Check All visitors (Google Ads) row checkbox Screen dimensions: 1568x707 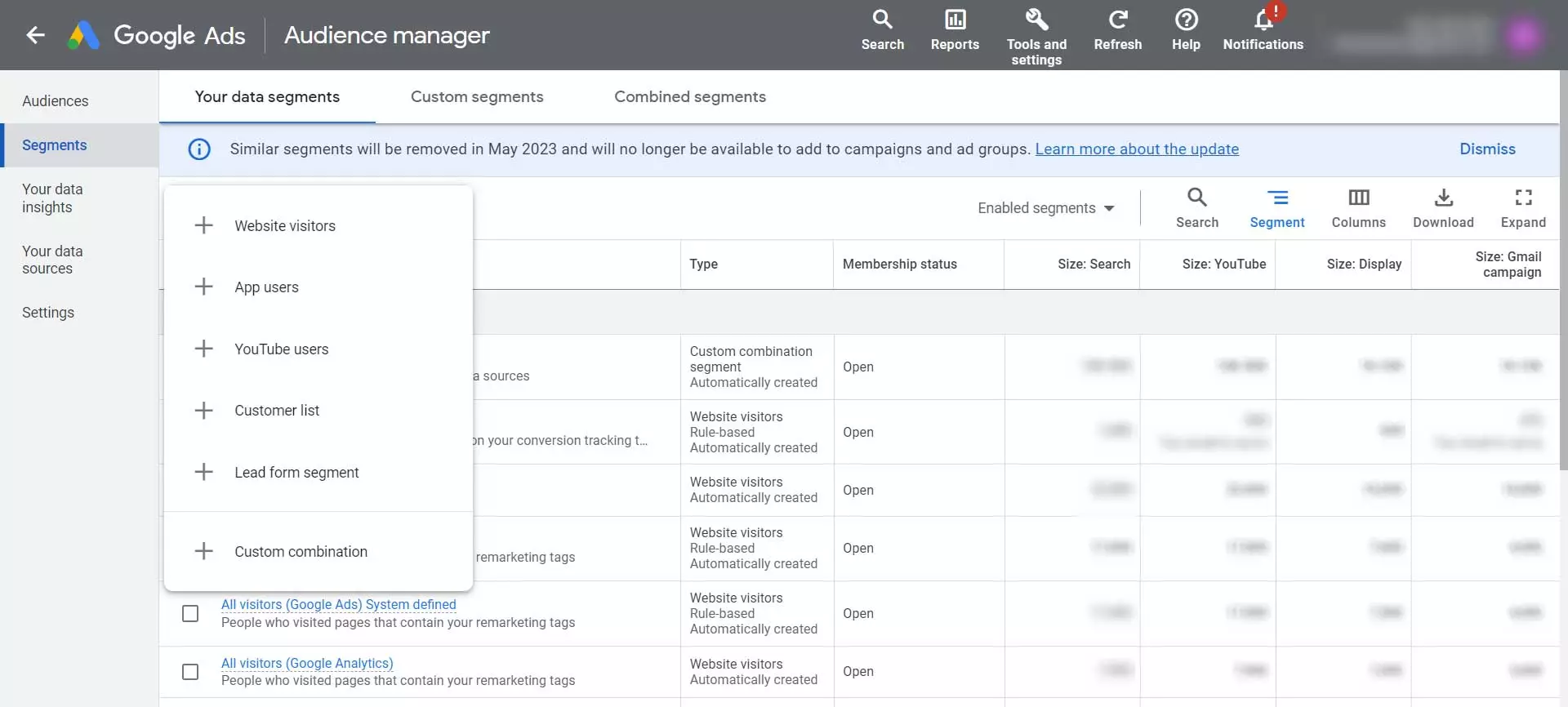[190, 613]
